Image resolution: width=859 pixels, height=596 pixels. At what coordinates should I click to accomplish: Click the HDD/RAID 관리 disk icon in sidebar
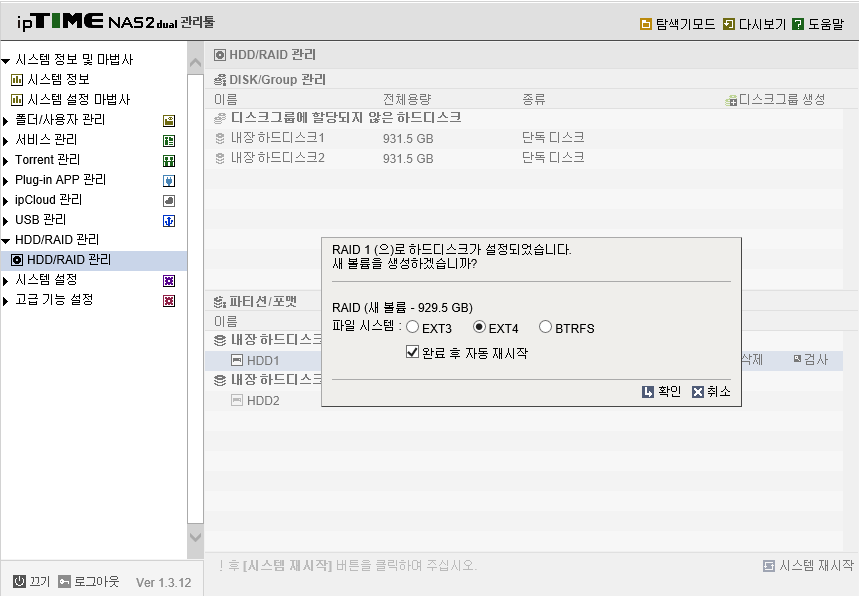tap(17, 260)
